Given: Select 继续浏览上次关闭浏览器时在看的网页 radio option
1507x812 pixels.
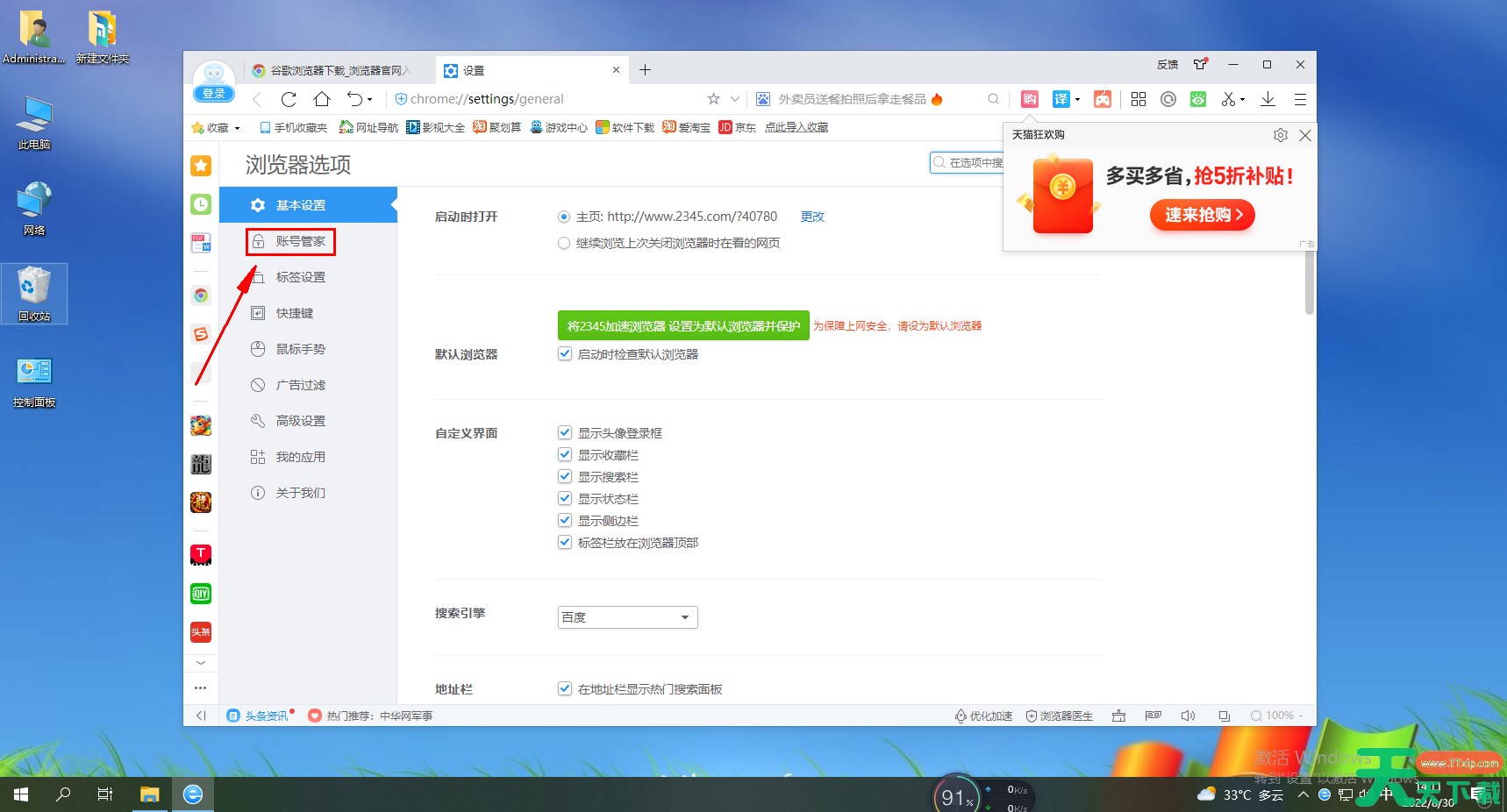Looking at the screenshot, I should click(564, 243).
